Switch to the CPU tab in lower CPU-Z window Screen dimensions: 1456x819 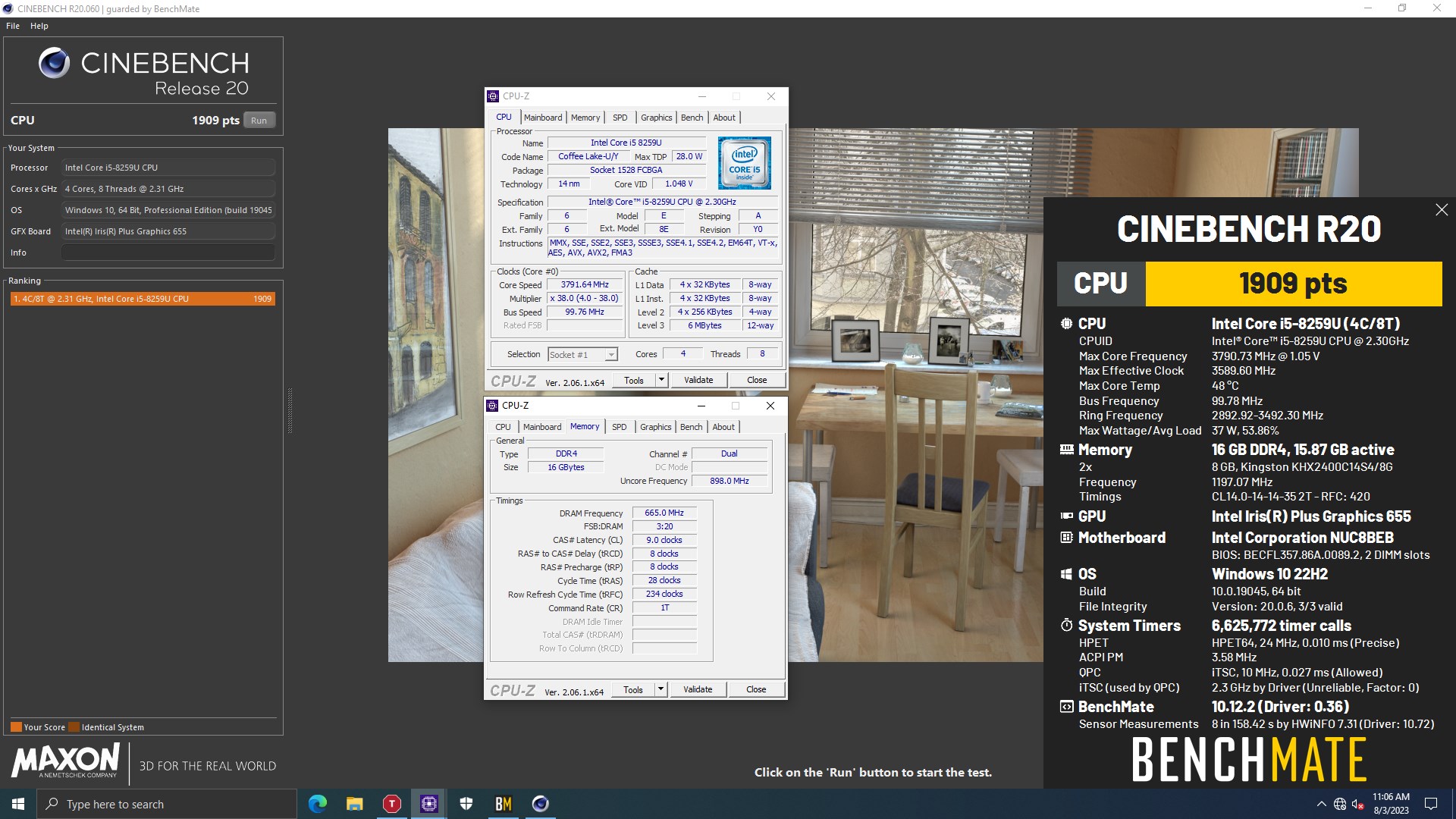pos(503,427)
